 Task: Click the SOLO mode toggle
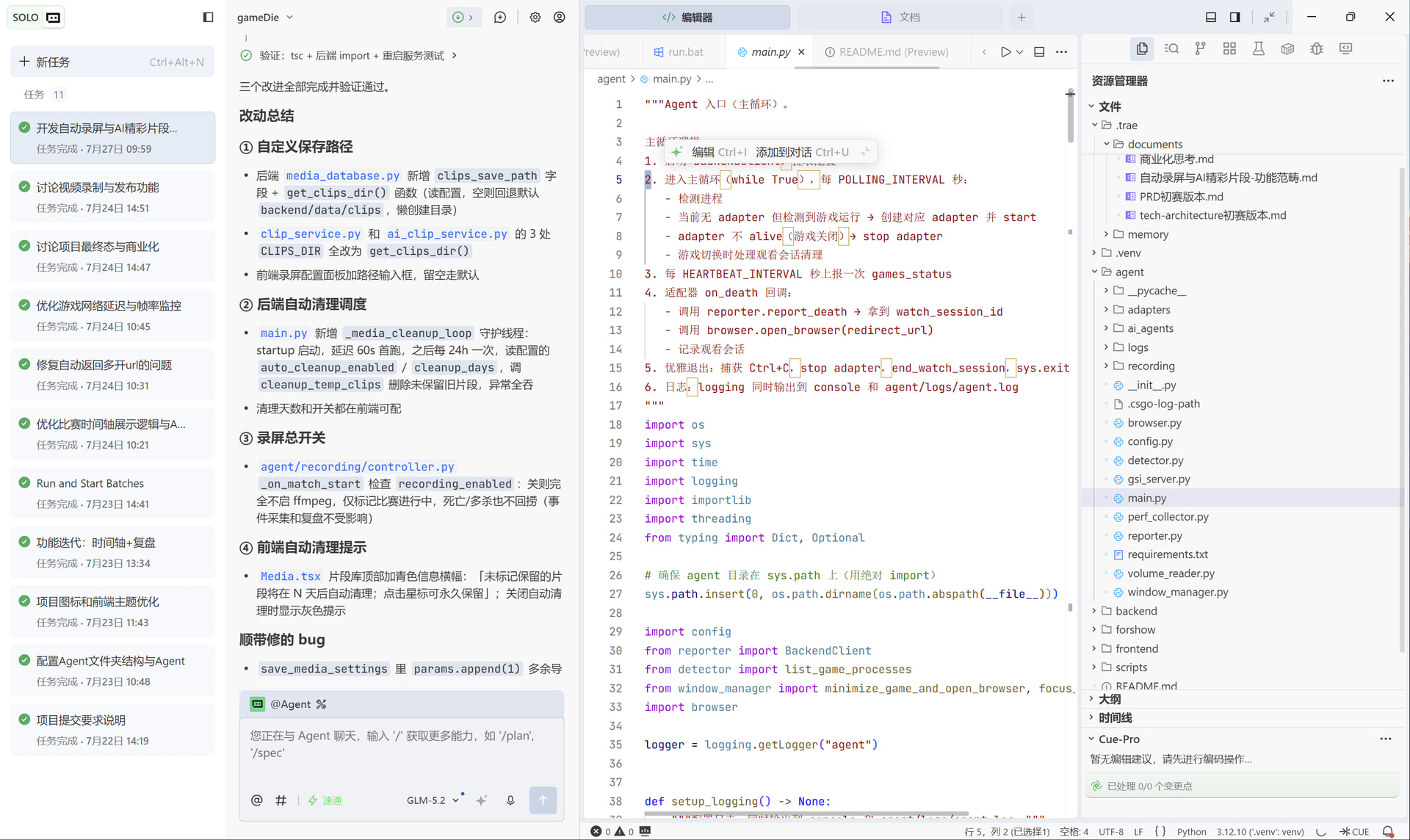coord(36,17)
